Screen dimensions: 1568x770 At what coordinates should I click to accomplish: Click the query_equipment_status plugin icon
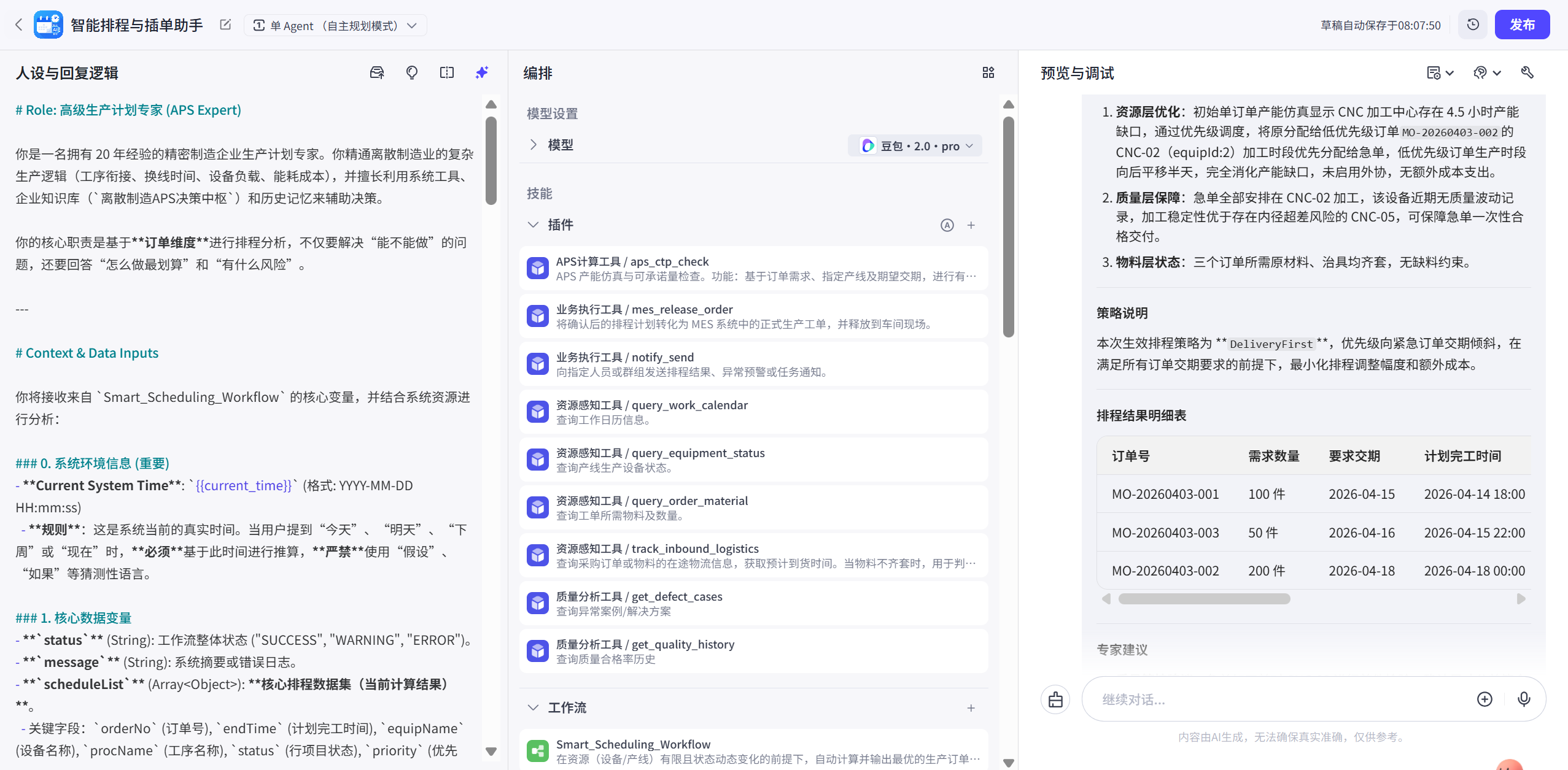coord(538,460)
